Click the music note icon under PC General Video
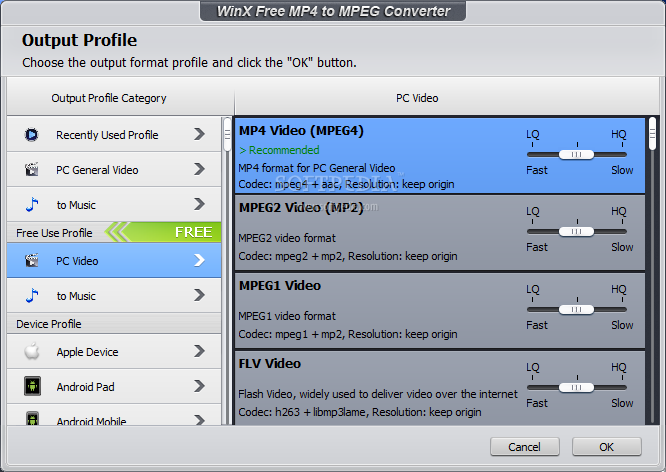666x472 pixels. (x=32, y=205)
